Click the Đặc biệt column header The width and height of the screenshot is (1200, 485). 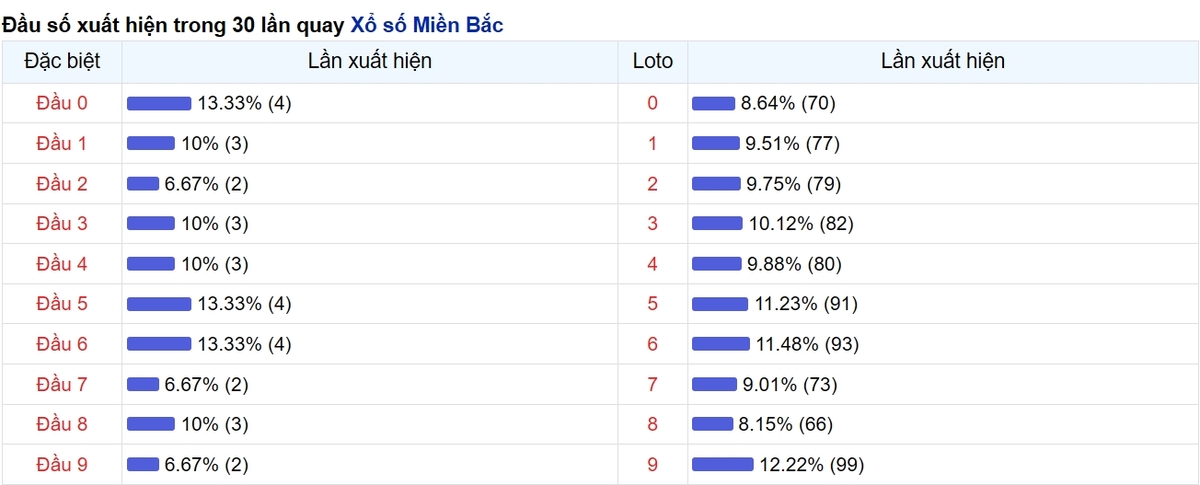tap(61, 61)
